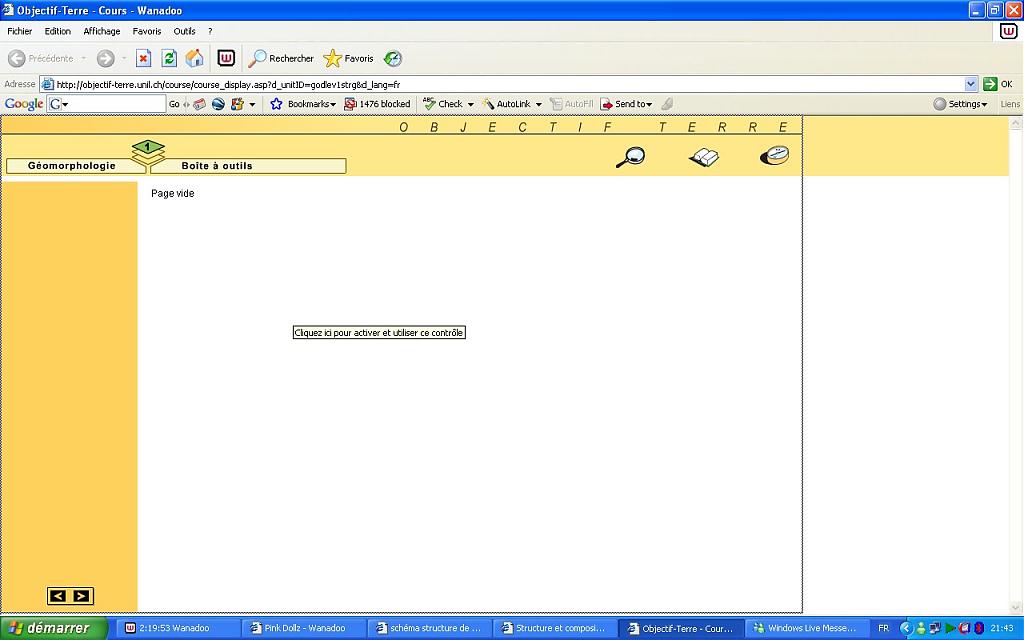This screenshot has height=640, width=1024.
Task: Click the highlighter pen icon
Action: tap(667, 104)
